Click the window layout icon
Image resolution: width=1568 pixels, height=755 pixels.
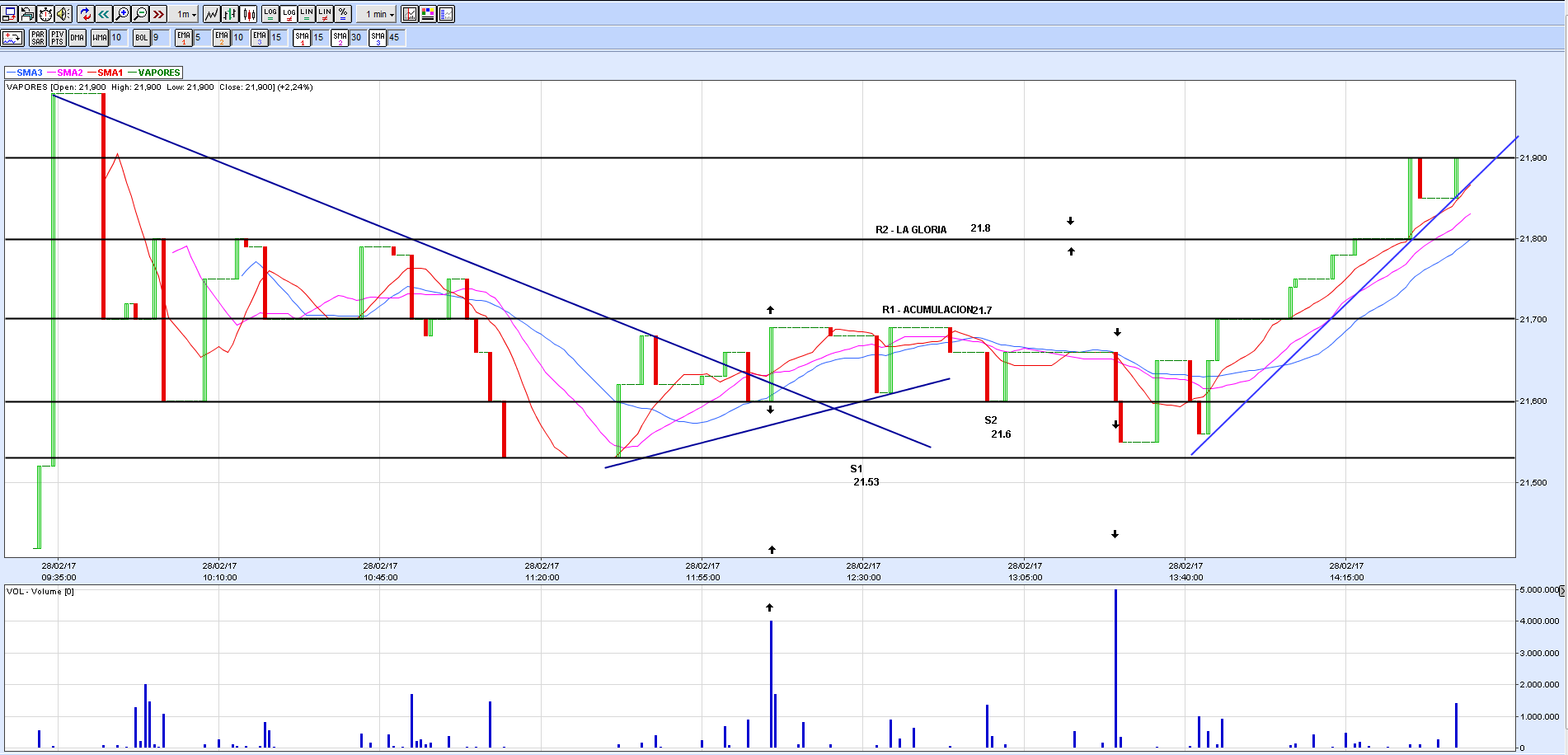click(9, 14)
